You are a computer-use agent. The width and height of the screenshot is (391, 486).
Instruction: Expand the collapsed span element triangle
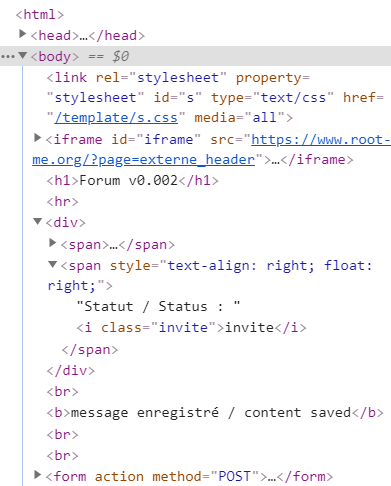pyautogui.click(x=52, y=243)
